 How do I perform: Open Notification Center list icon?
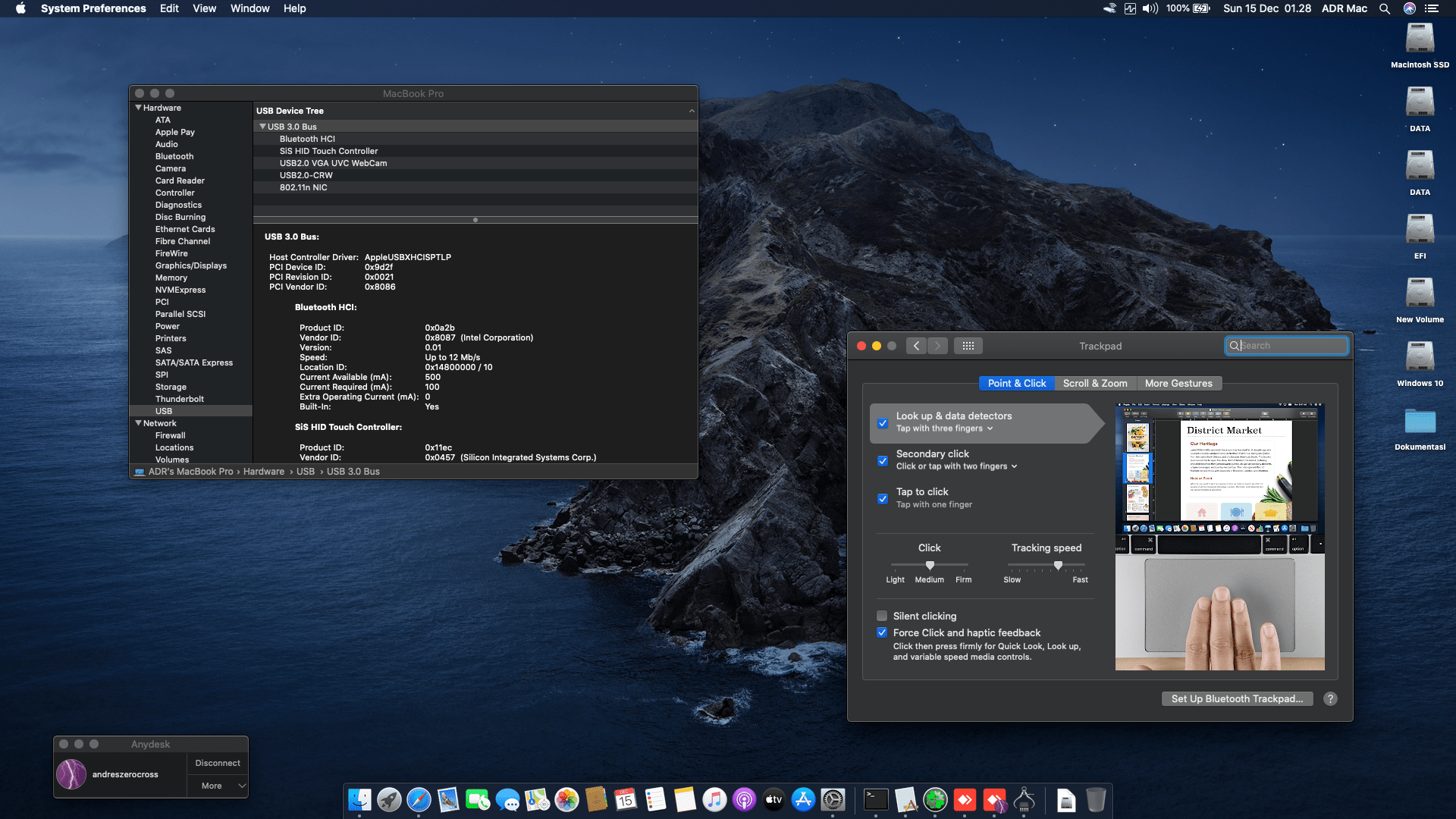(1432, 8)
